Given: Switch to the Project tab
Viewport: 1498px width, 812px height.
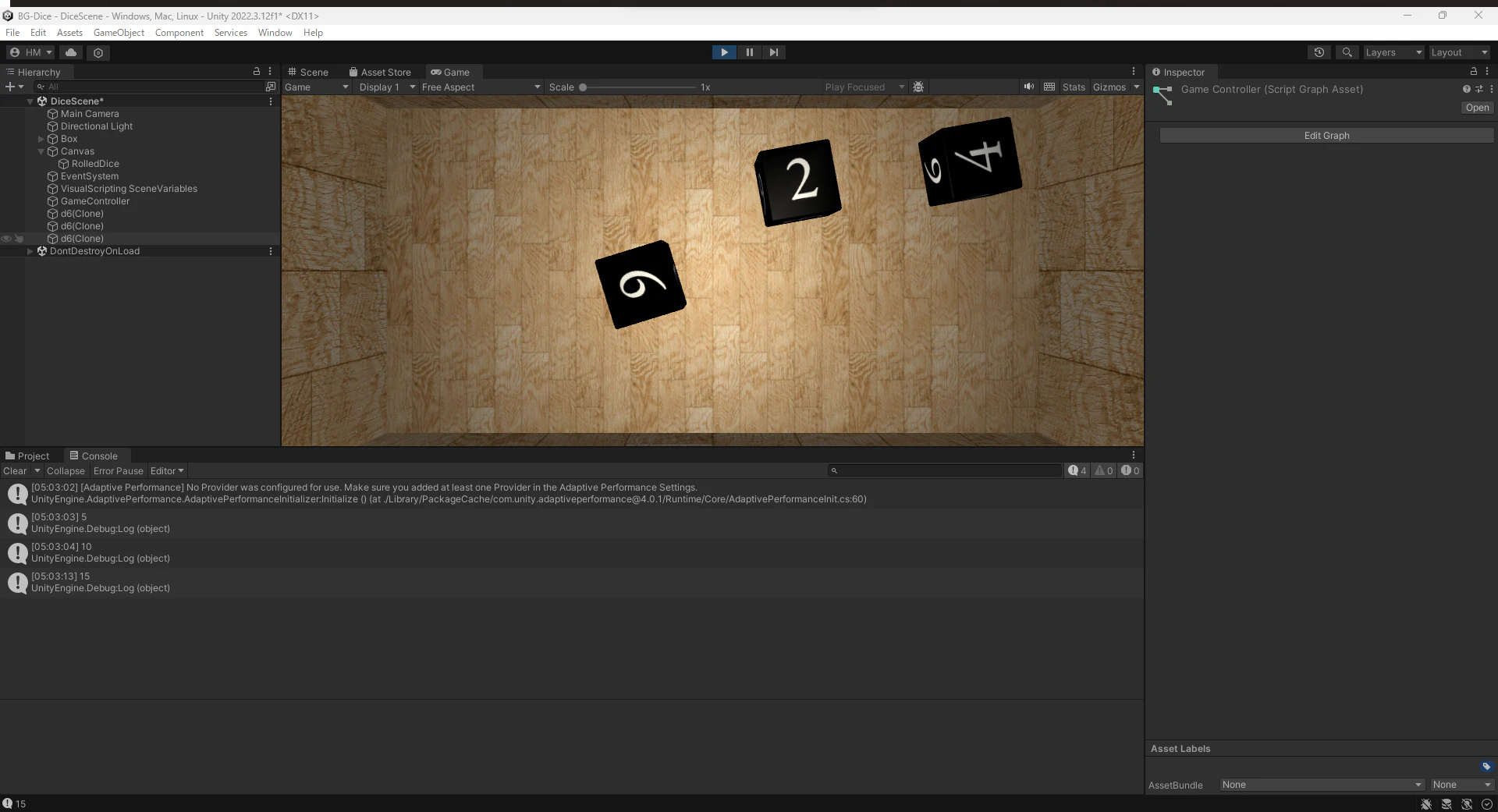Looking at the screenshot, I should [27, 456].
